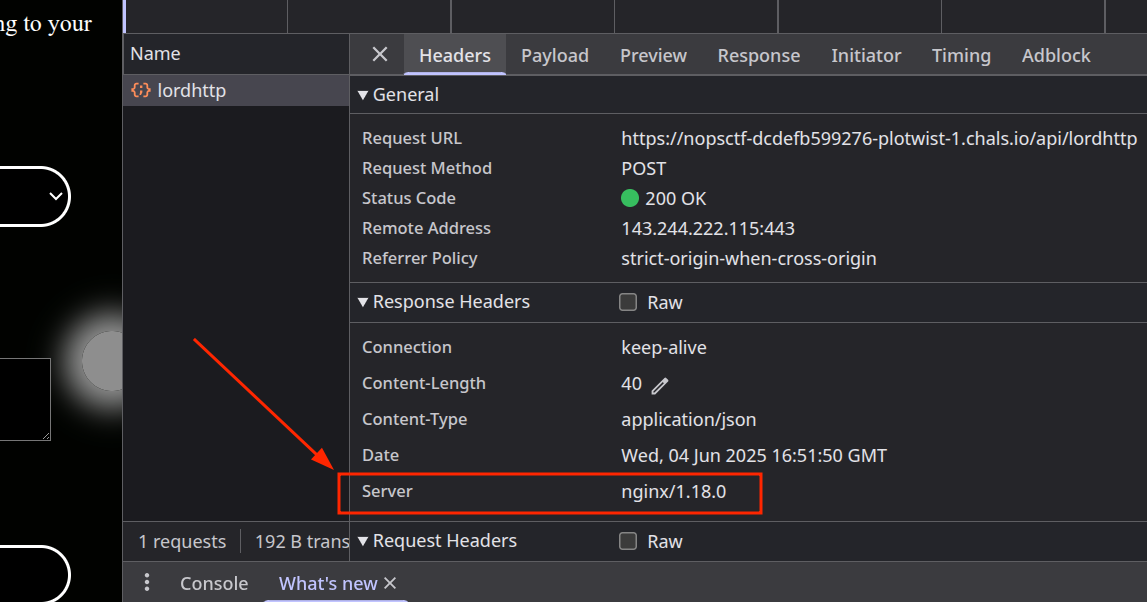Open the Response tab
This screenshot has height=602, width=1147.
click(758, 55)
